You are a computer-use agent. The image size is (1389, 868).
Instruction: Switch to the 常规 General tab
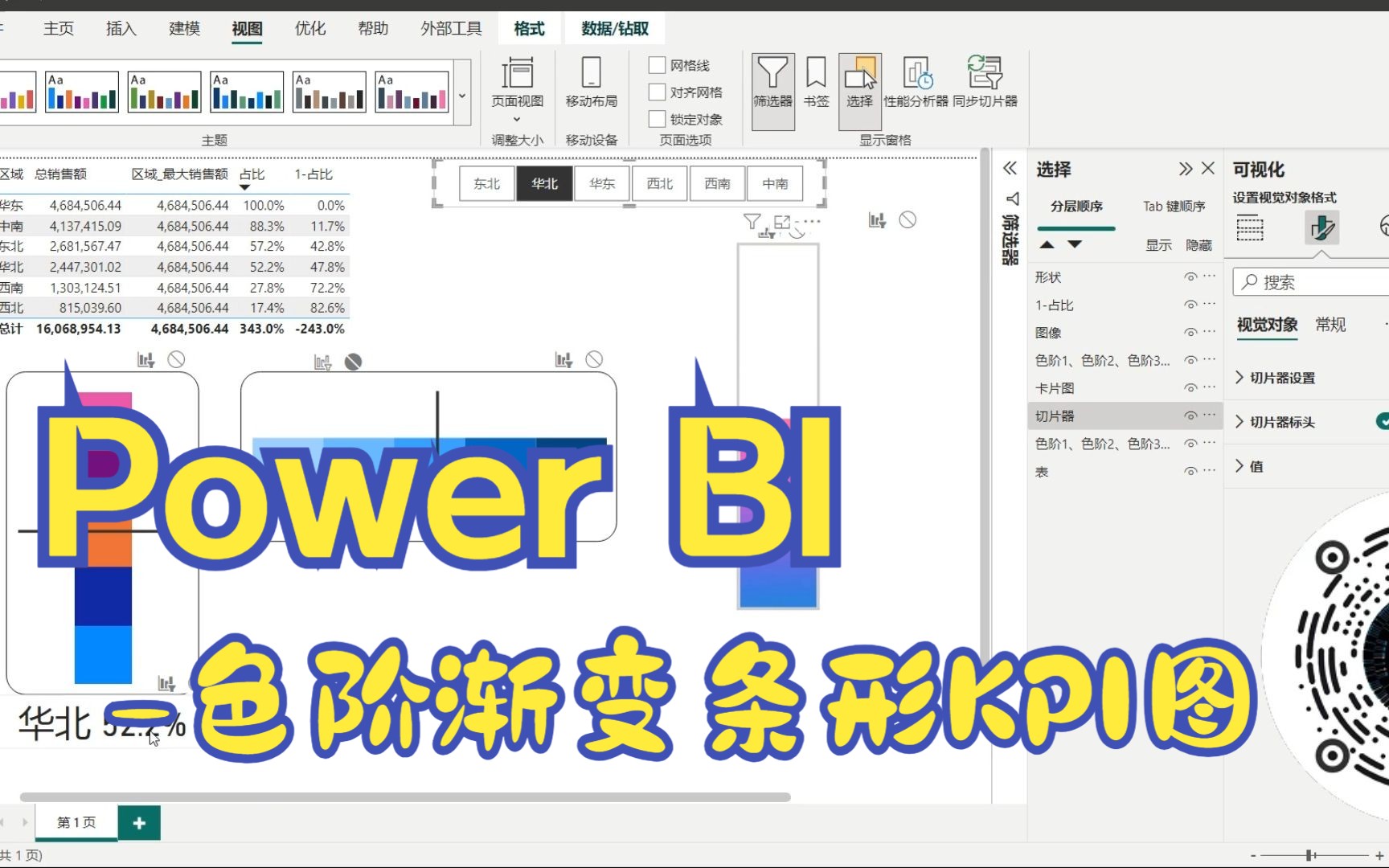(1330, 325)
